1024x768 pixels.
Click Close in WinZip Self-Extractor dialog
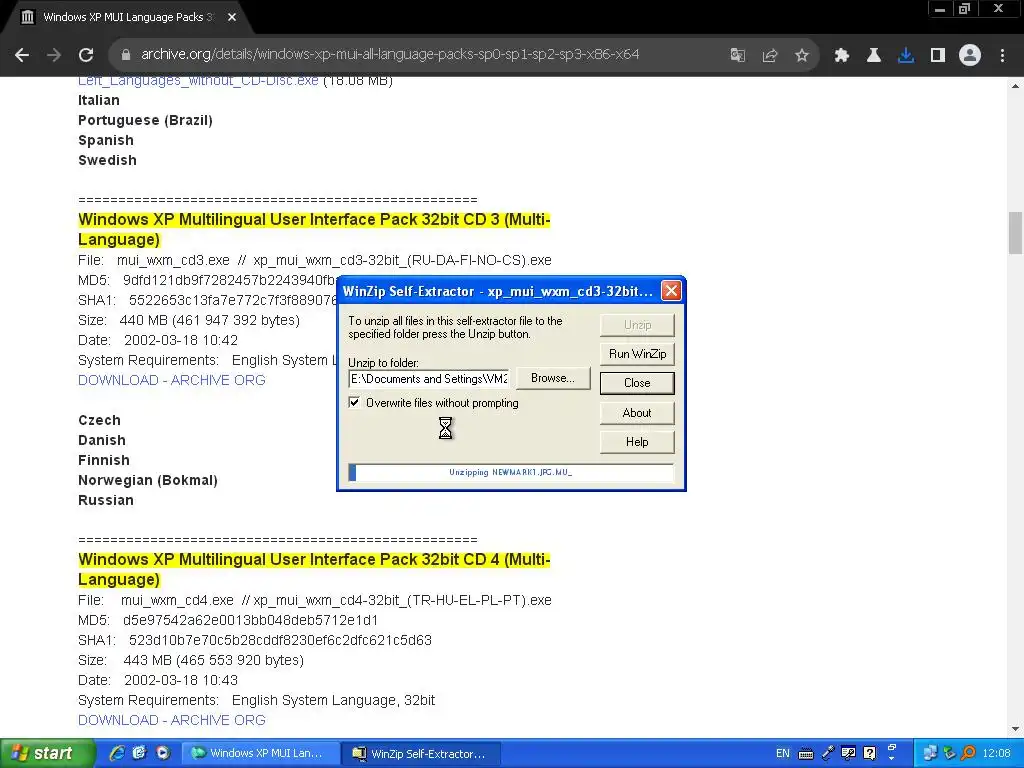point(637,383)
